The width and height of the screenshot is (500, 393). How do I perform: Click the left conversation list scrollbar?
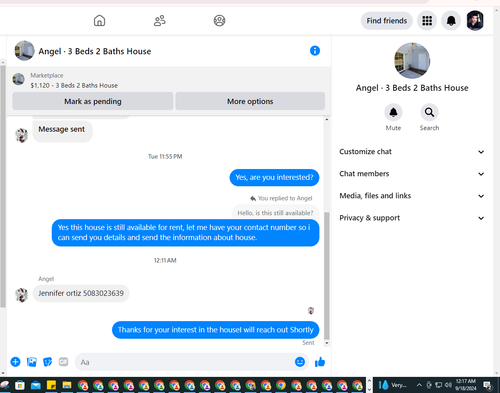click(x=3, y=186)
